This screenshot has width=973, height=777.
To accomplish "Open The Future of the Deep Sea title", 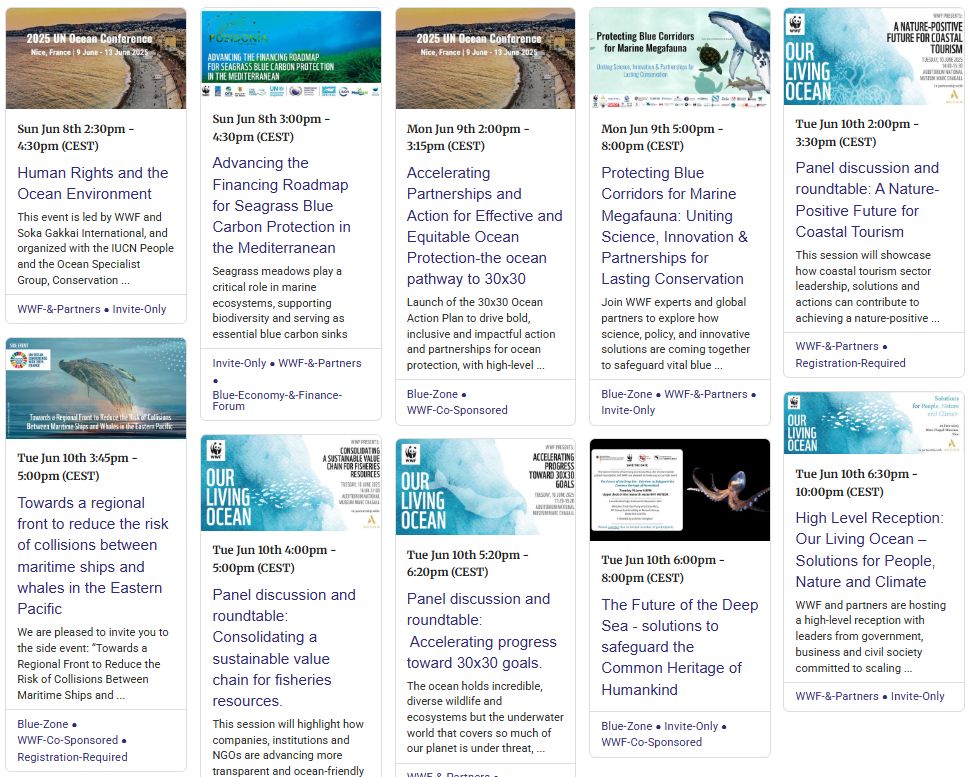I will (x=679, y=647).
